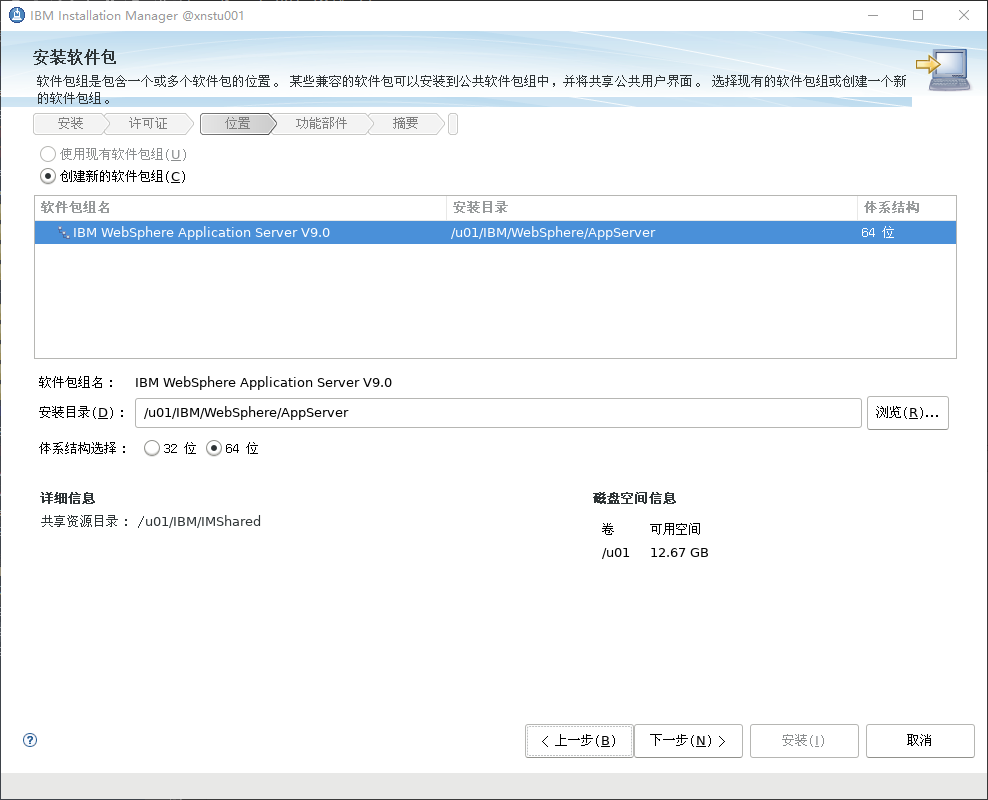Click the 可用空间 column label
The width and height of the screenshot is (988, 800).
coord(675,529)
